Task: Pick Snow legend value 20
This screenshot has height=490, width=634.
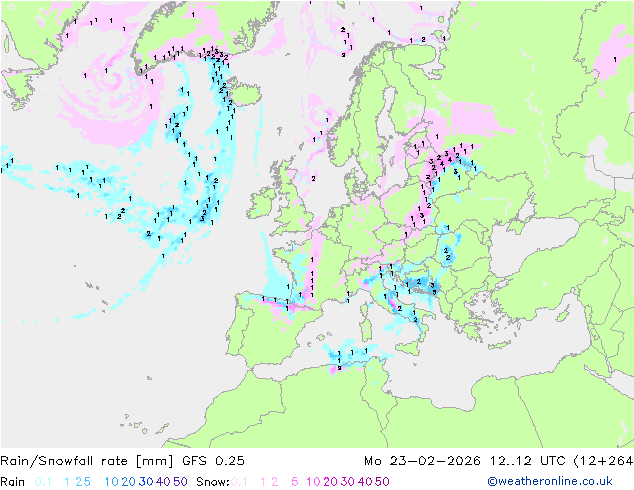Action: pyautogui.click(x=330, y=482)
